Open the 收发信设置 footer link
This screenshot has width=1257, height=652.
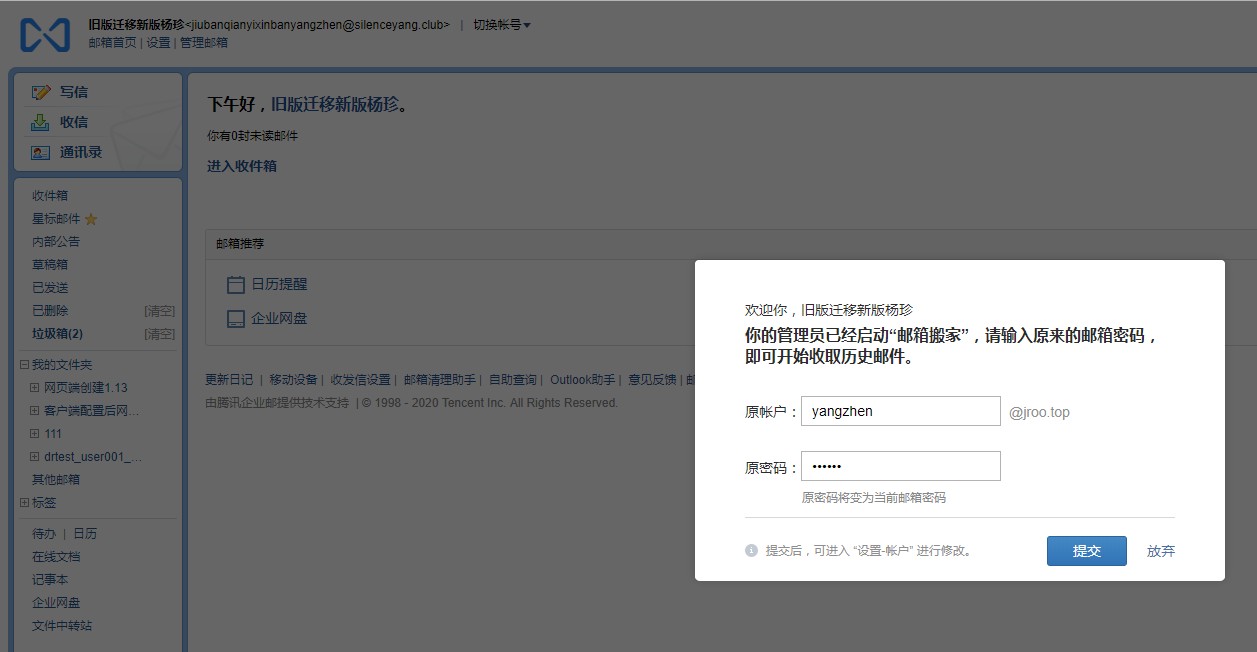point(360,380)
